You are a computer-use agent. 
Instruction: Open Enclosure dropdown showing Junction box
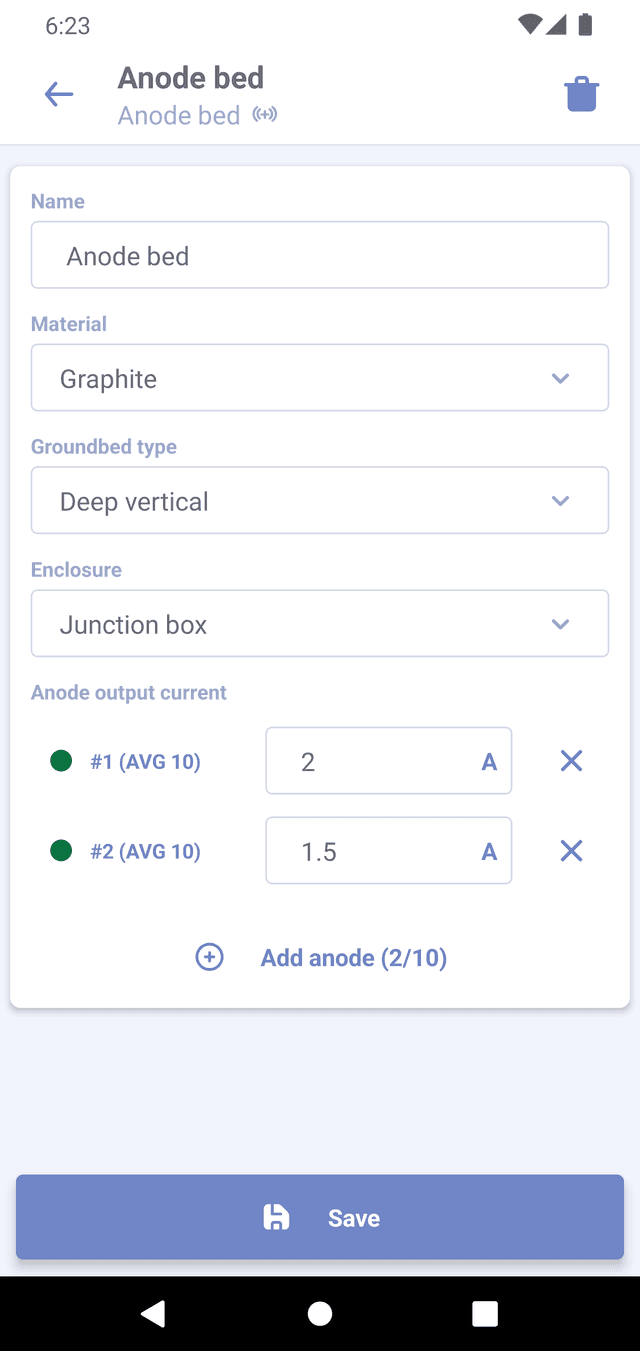coord(320,624)
